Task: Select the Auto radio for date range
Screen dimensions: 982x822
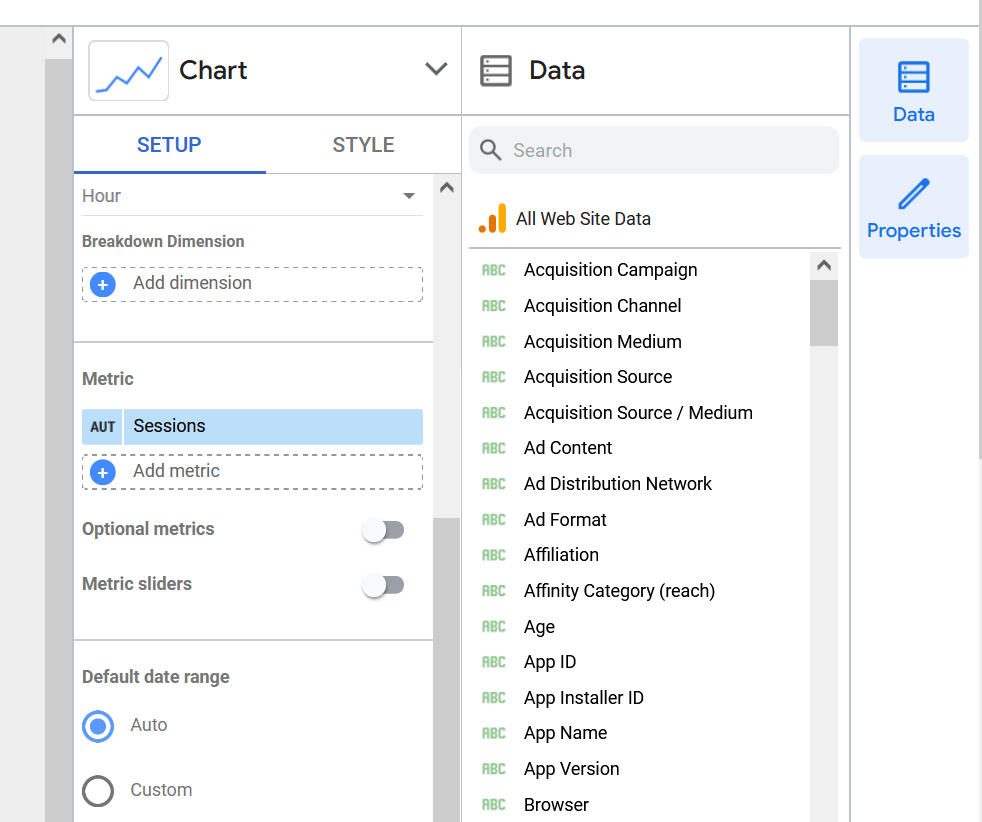Action: click(x=98, y=725)
